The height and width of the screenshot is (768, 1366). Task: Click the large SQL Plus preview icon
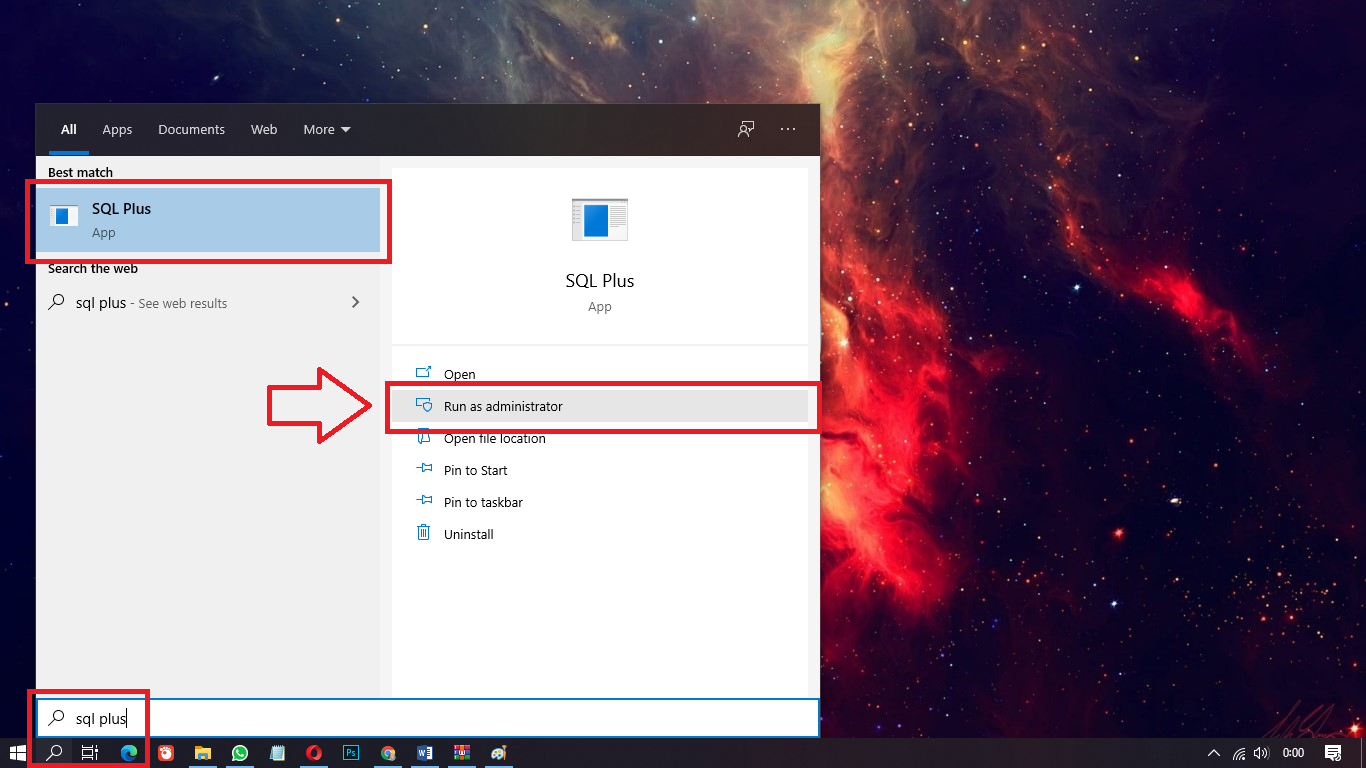pyautogui.click(x=600, y=219)
